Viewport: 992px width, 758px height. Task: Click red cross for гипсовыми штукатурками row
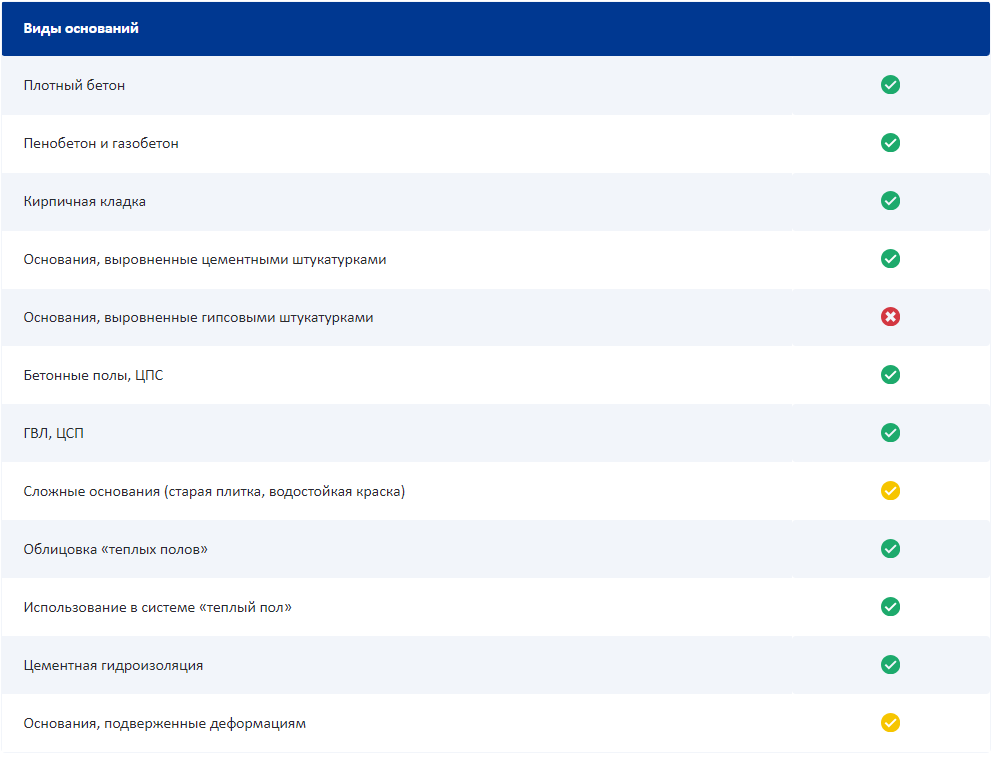[x=890, y=317]
